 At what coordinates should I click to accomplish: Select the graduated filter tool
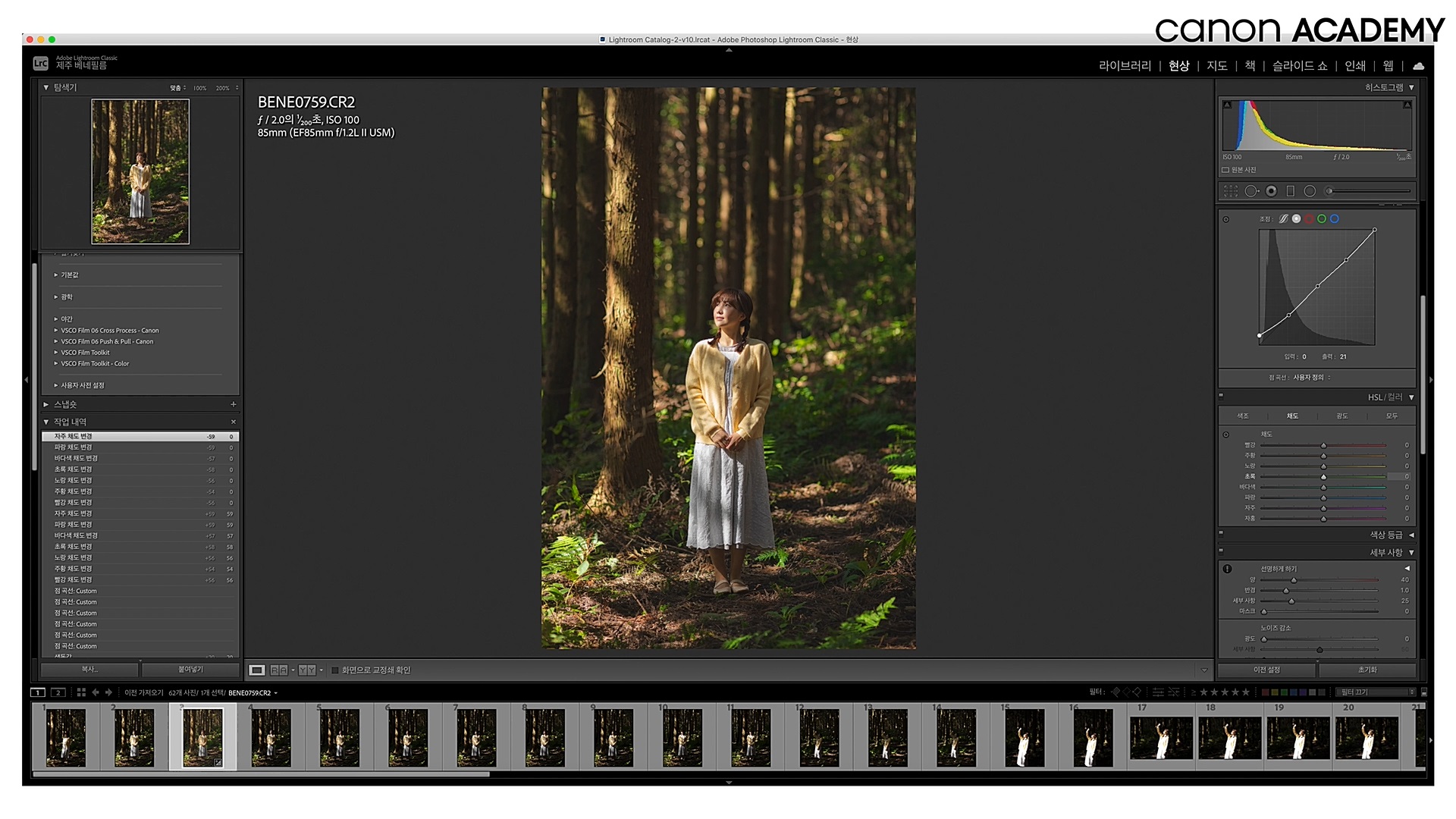point(1290,191)
